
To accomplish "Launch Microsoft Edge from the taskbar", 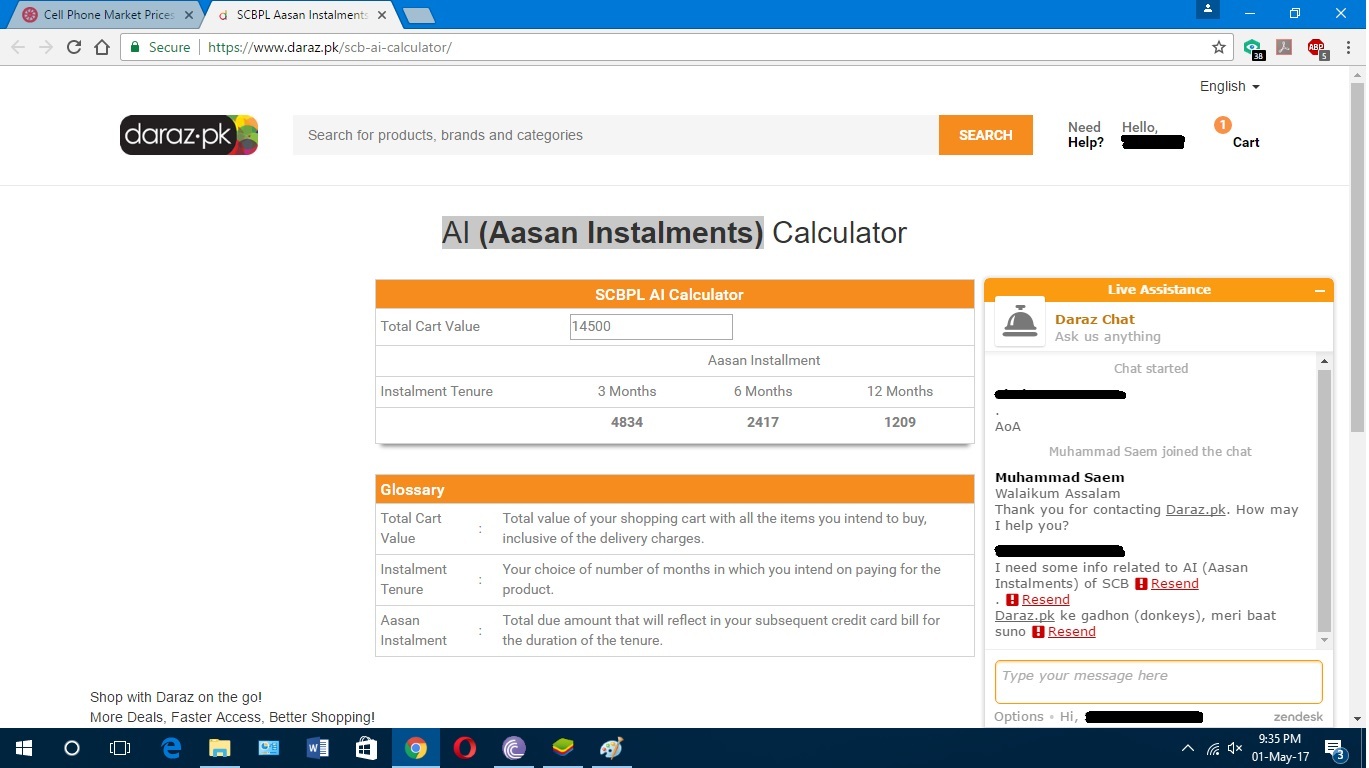I will click(x=171, y=748).
